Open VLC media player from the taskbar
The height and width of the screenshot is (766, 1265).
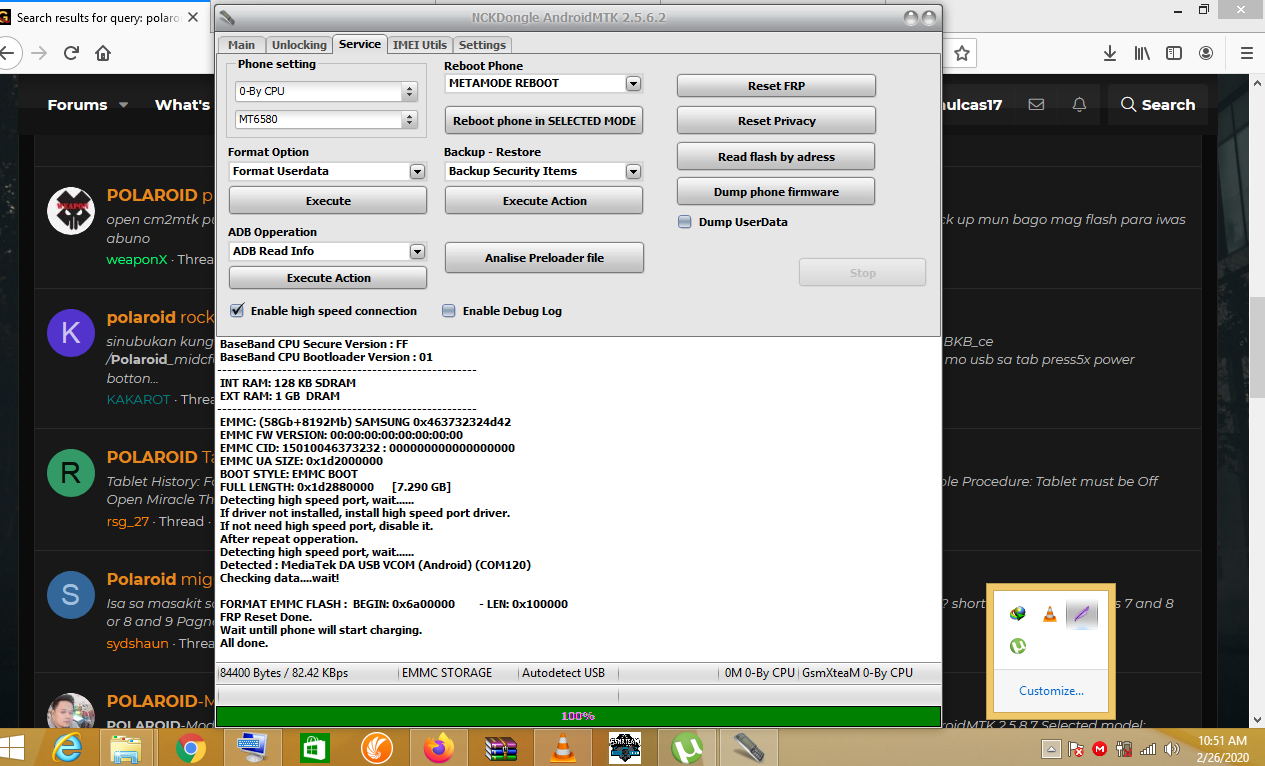(563, 747)
